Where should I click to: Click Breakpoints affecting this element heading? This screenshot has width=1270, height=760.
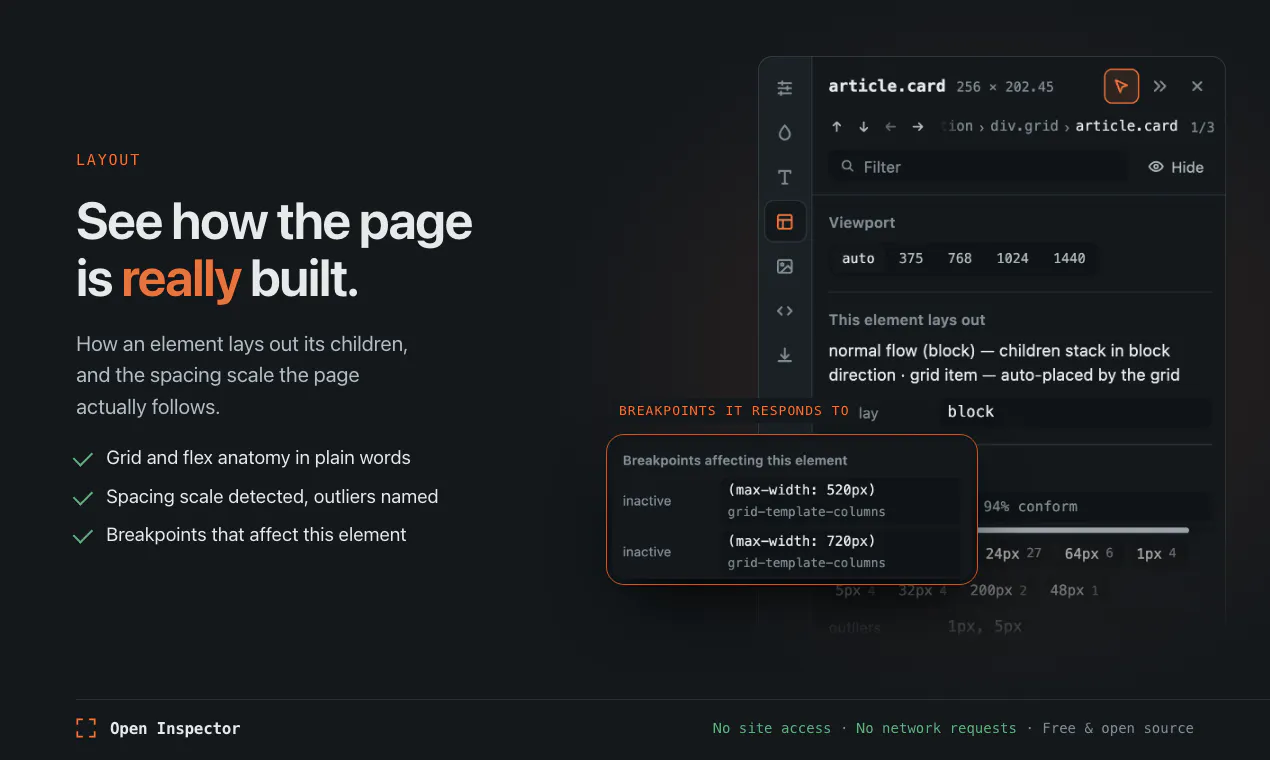(735, 461)
